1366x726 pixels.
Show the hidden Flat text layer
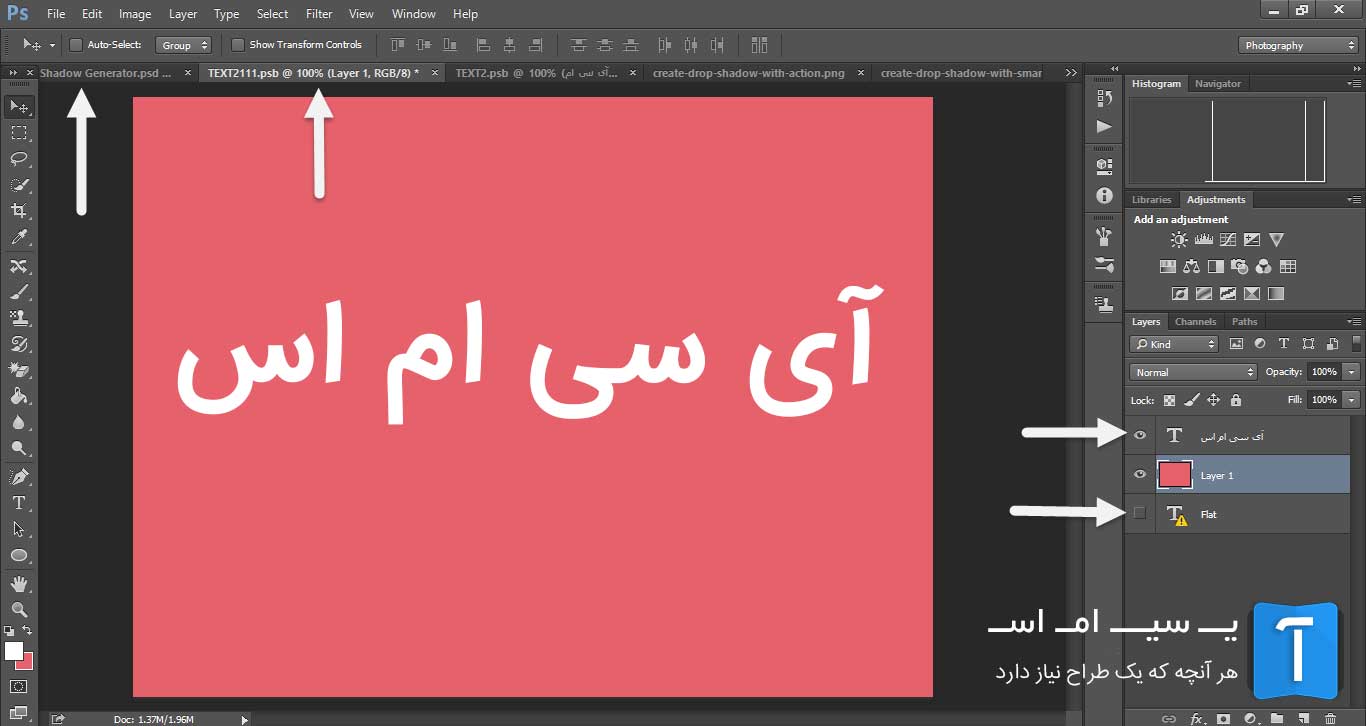point(1140,514)
